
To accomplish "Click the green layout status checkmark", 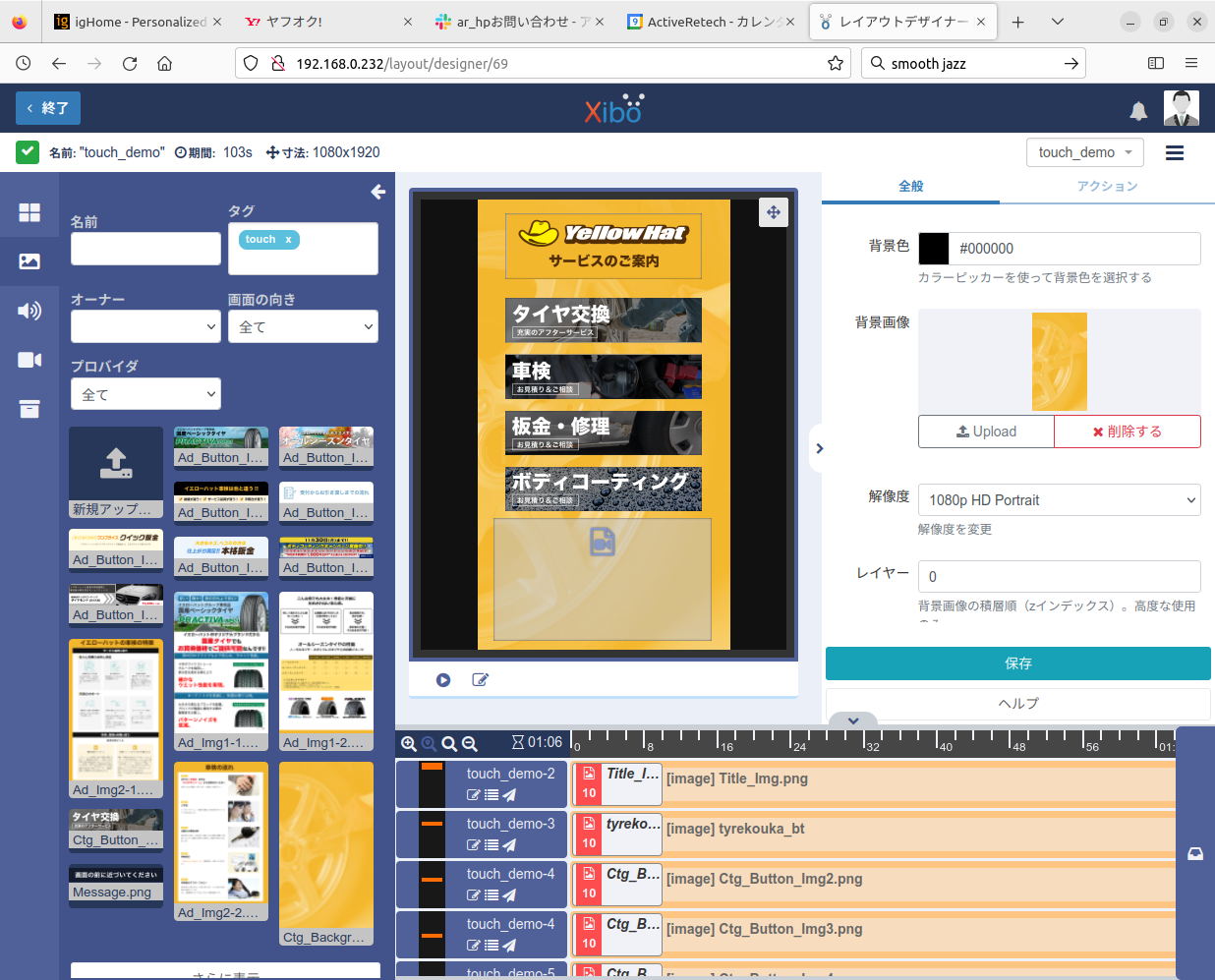I will click(28, 152).
